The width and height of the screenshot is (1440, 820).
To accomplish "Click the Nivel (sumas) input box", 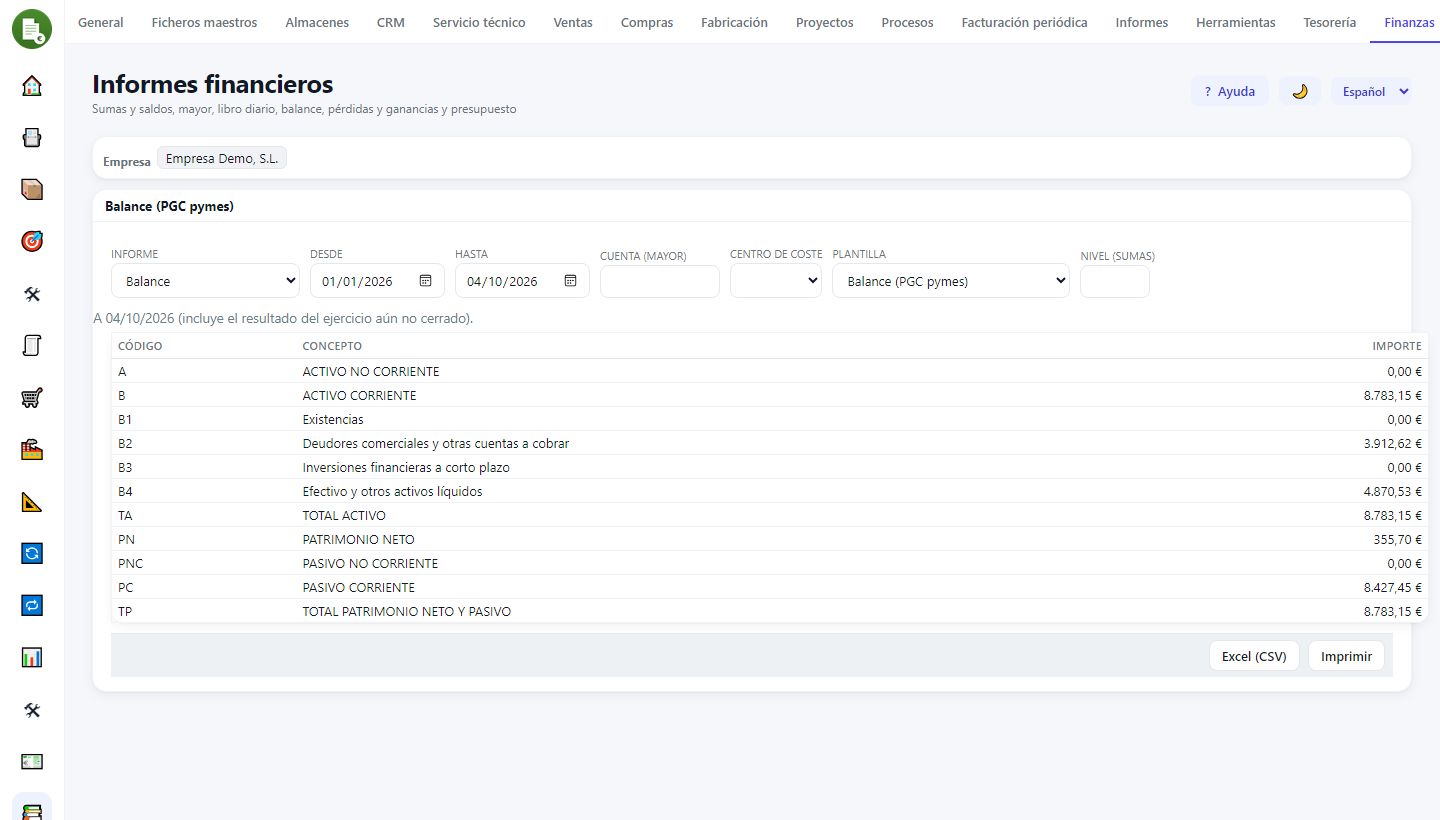I will click(x=1115, y=281).
